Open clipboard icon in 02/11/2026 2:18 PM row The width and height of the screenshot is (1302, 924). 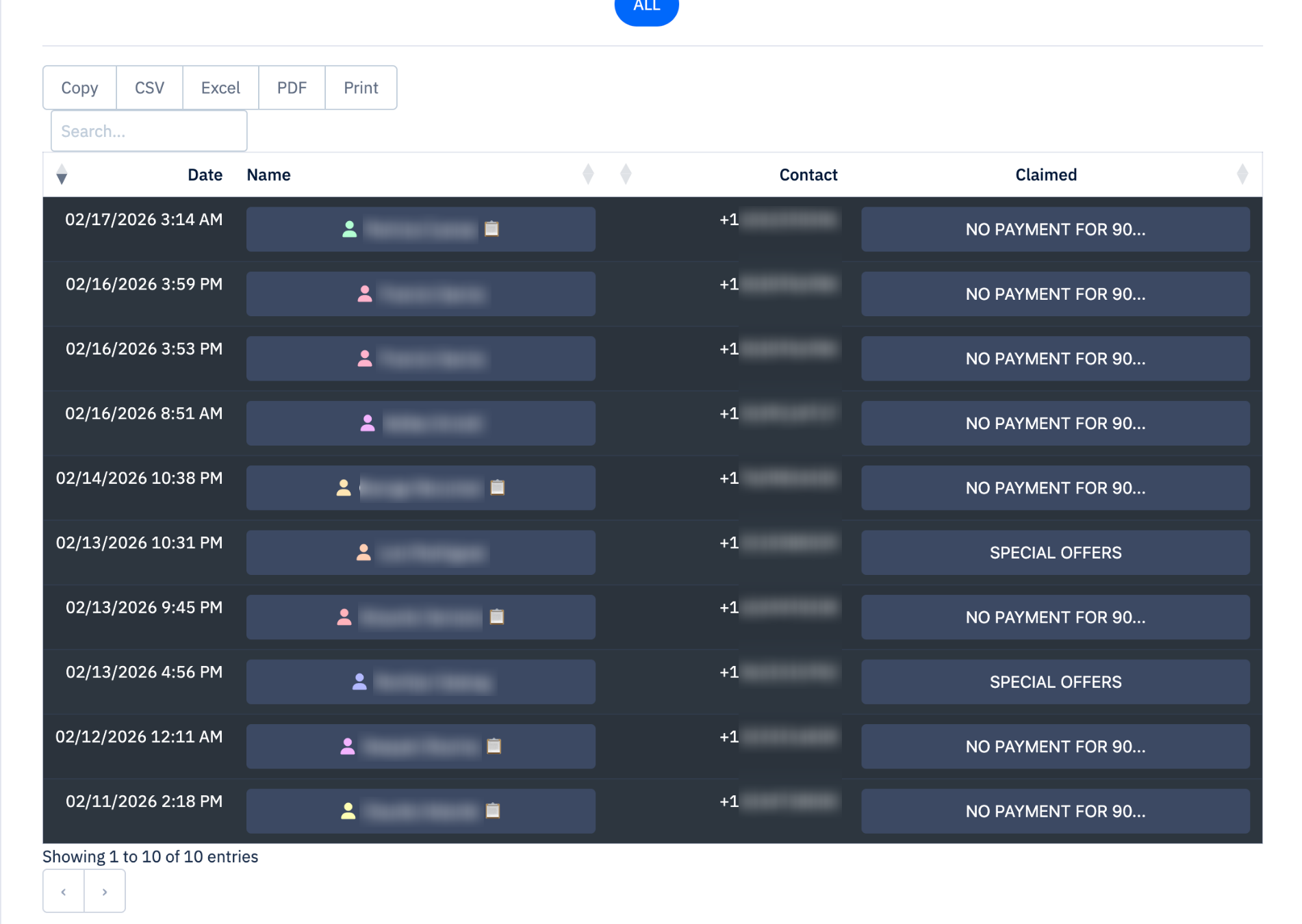click(x=493, y=810)
